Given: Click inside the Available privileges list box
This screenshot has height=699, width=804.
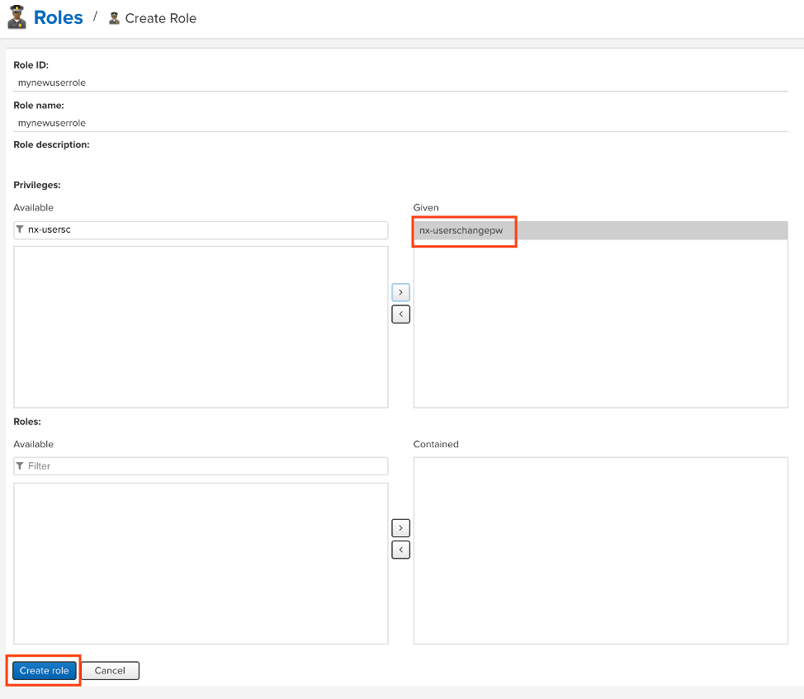Looking at the screenshot, I should point(200,326).
